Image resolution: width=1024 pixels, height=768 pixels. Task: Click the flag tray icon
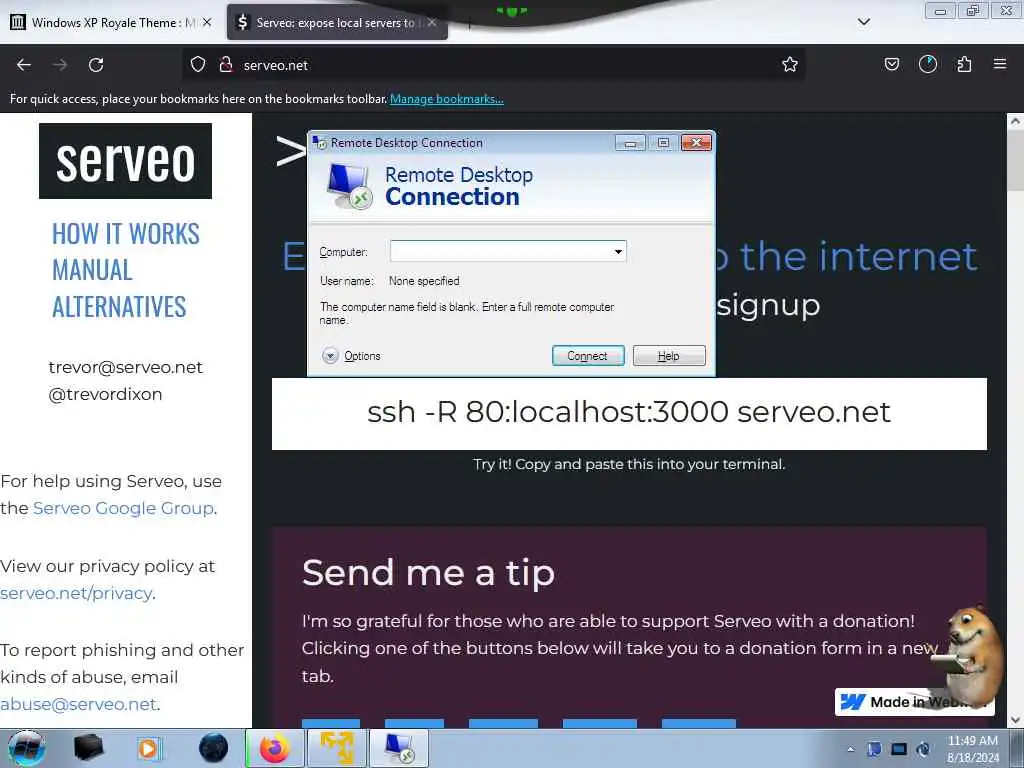[874, 749]
